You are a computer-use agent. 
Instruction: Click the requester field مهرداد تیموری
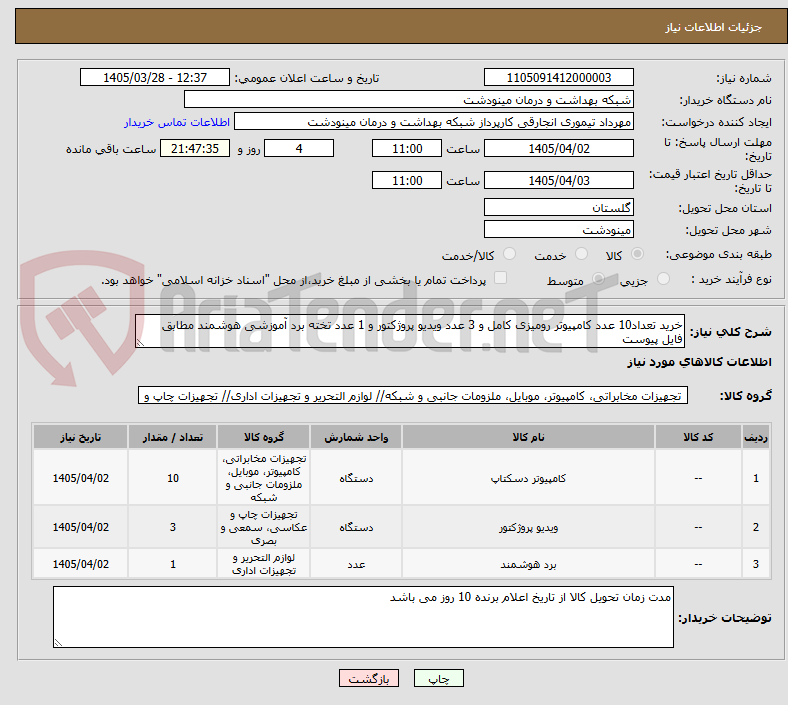click(x=434, y=122)
